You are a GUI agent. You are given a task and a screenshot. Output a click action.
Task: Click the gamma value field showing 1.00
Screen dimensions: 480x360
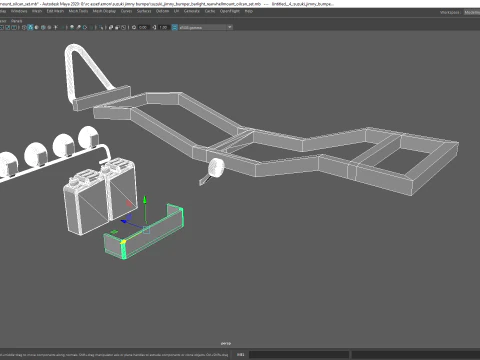(x=163, y=27)
